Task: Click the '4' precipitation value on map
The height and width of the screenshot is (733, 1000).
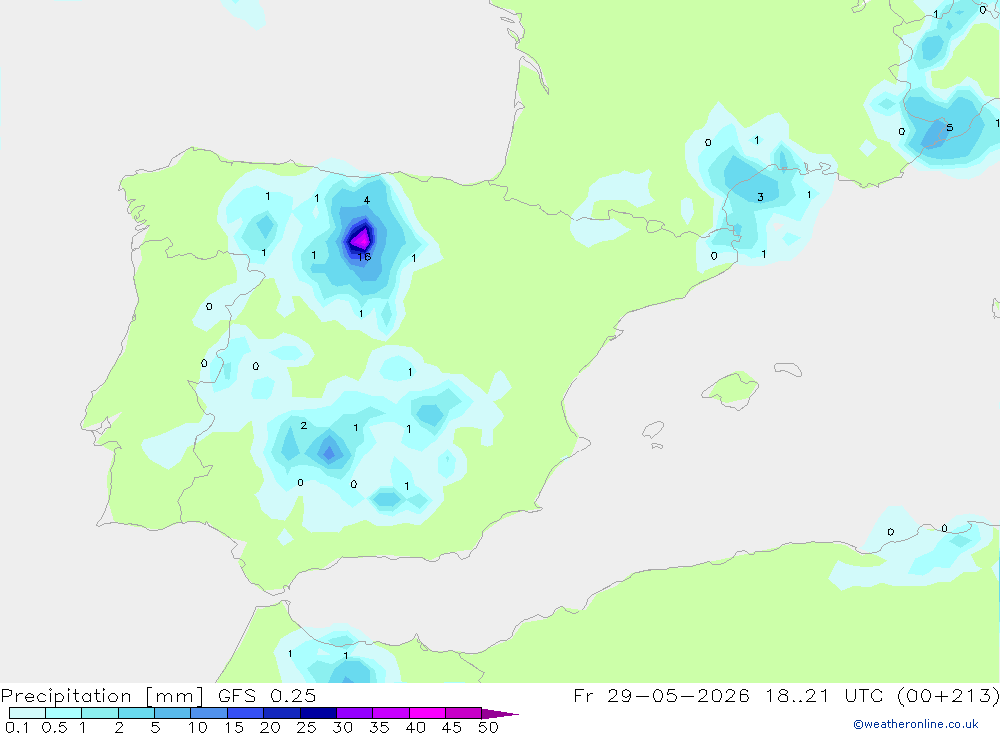Action: [367, 200]
